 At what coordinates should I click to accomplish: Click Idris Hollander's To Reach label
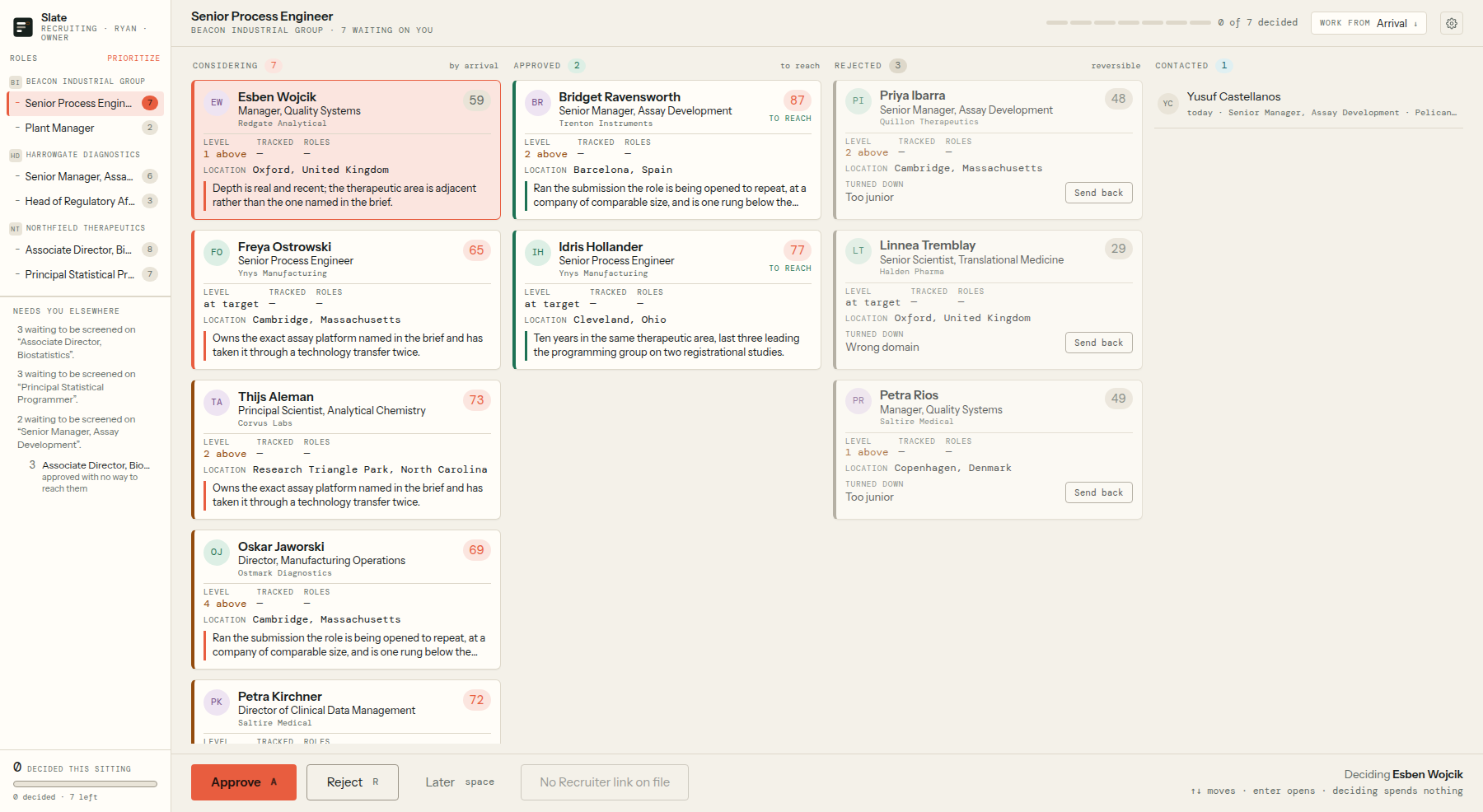pyautogui.click(x=790, y=268)
